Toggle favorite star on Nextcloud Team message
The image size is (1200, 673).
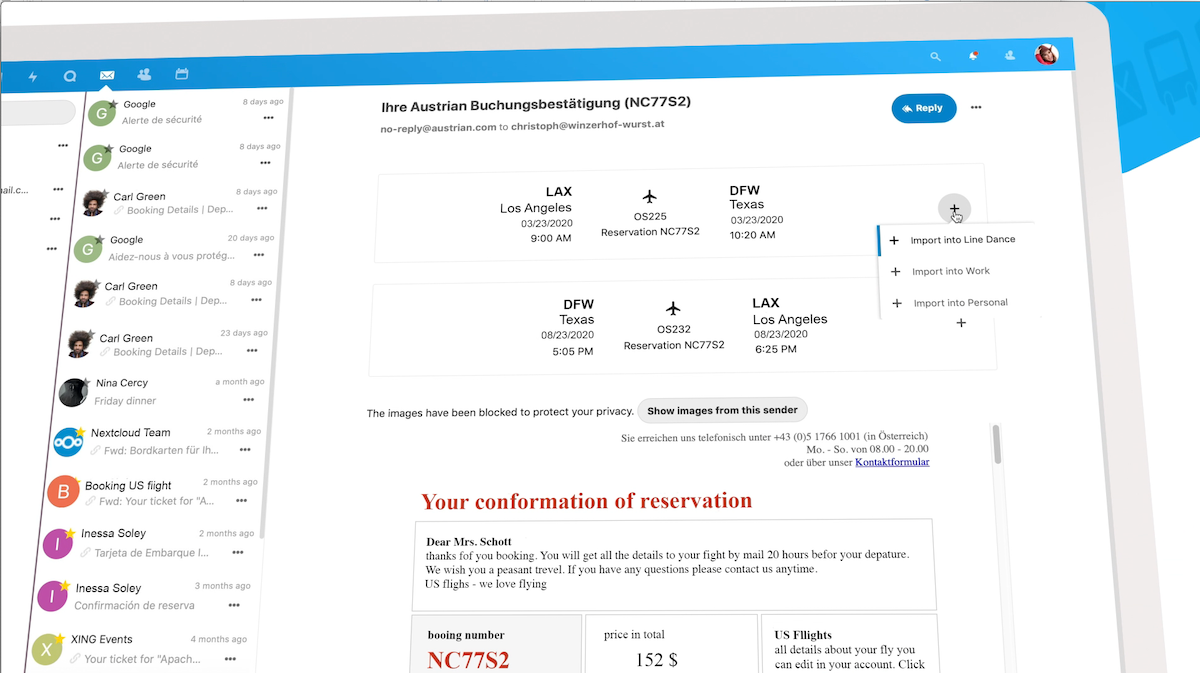click(x=80, y=431)
